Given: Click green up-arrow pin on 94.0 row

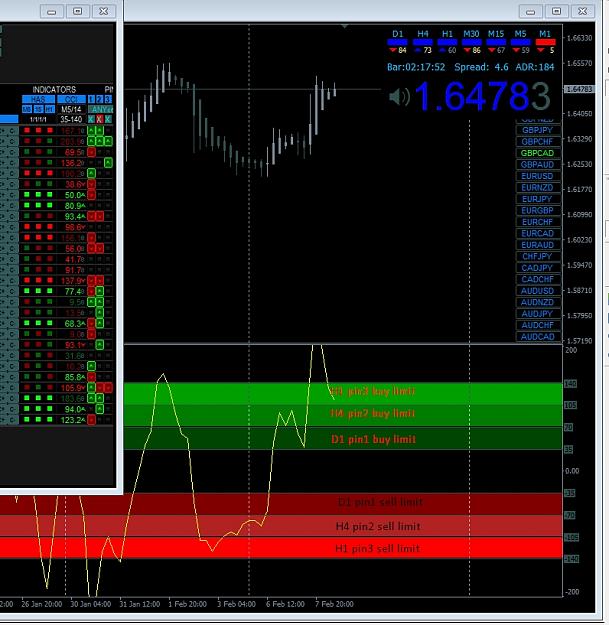Looking at the screenshot, I should click(100, 409).
